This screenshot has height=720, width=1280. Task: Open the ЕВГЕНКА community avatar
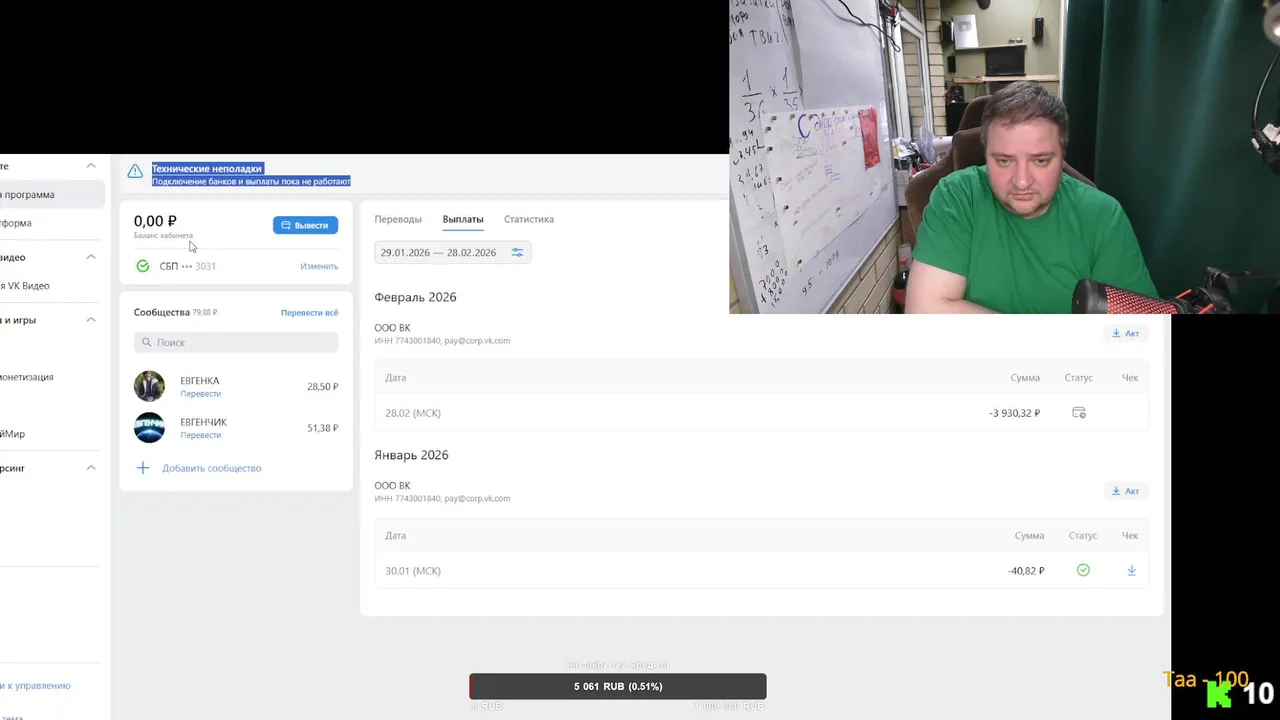149,386
